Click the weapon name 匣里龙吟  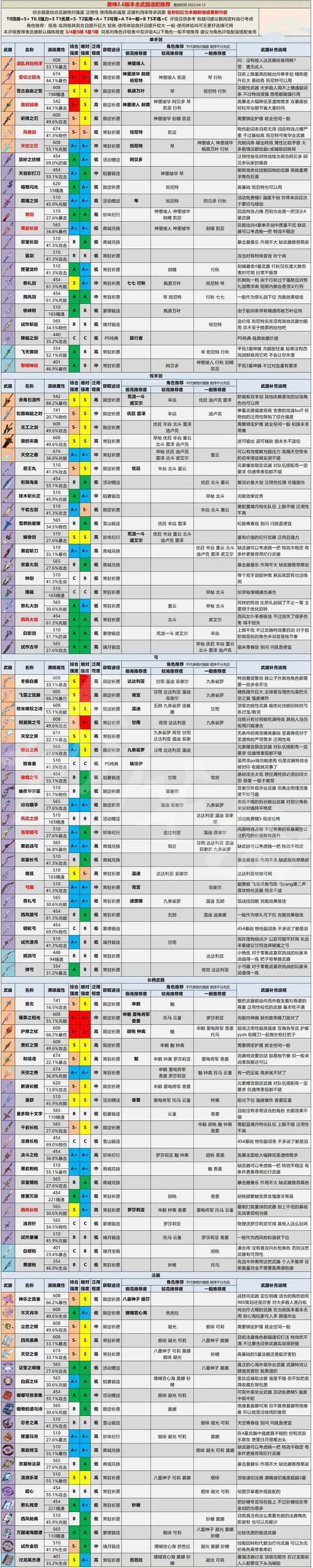30,269
